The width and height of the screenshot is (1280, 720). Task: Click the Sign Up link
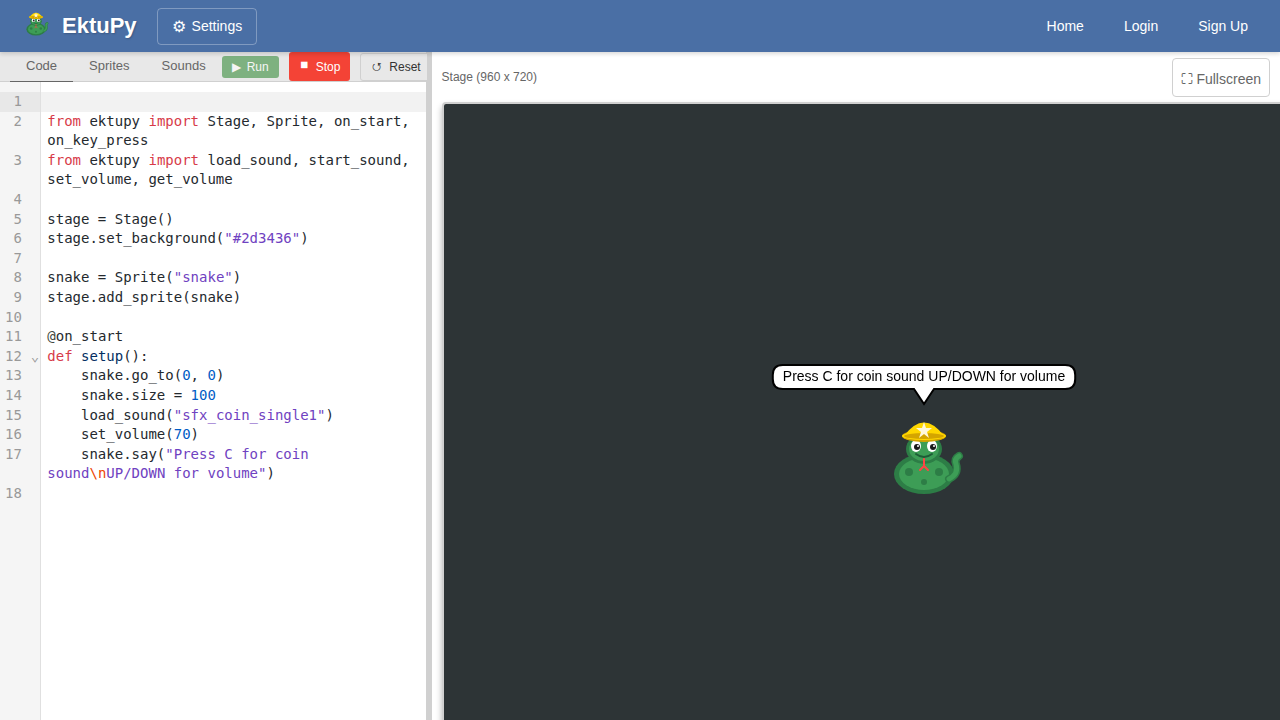1222,26
